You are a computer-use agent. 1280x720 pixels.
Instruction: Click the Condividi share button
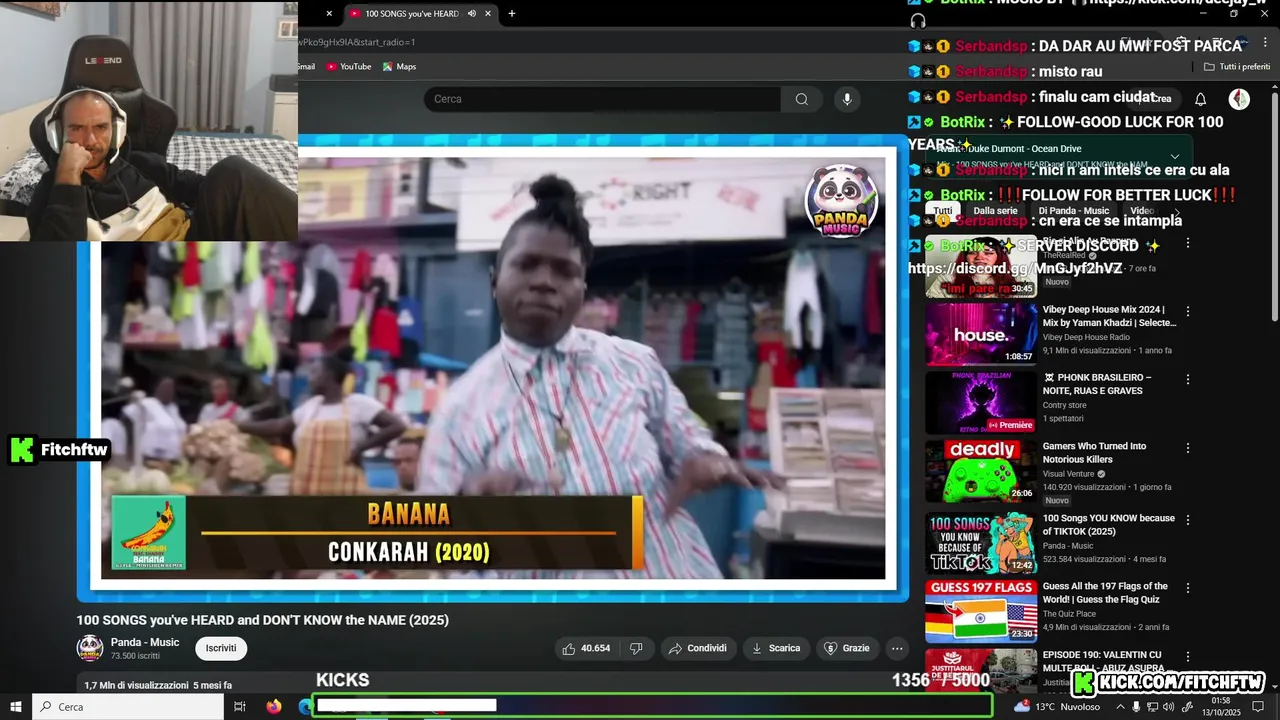(698, 648)
